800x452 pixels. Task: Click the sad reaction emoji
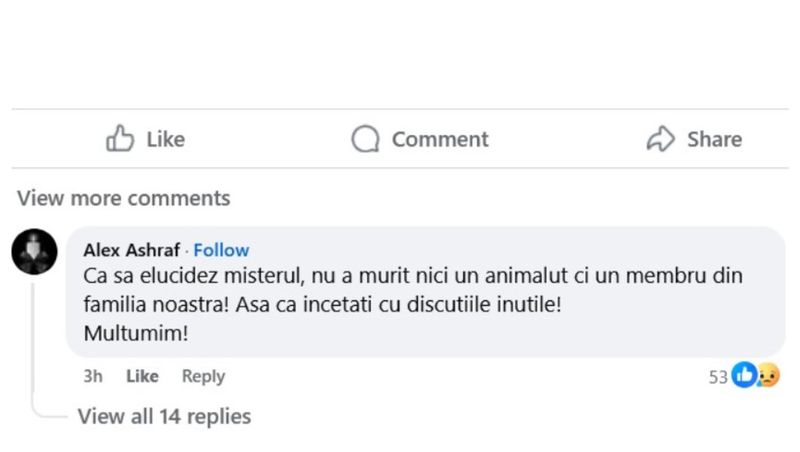[x=767, y=376]
